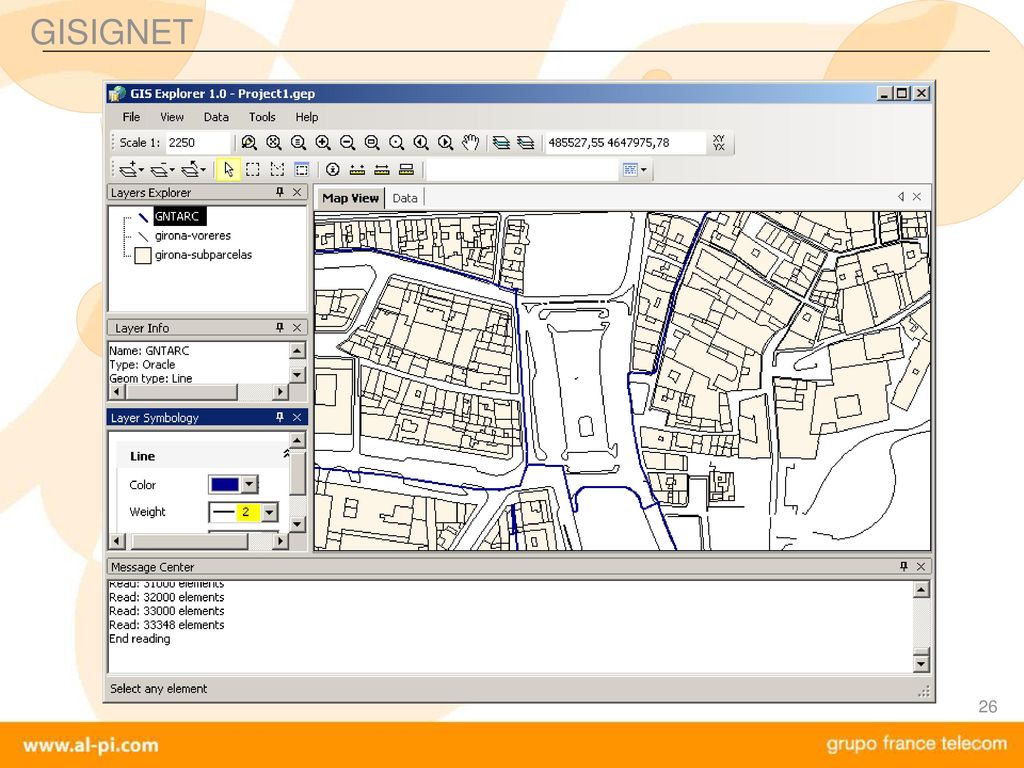This screenshot has height=768, width=1024.
Task: Close the Map View document pane
Action: [x=917, y=197]
